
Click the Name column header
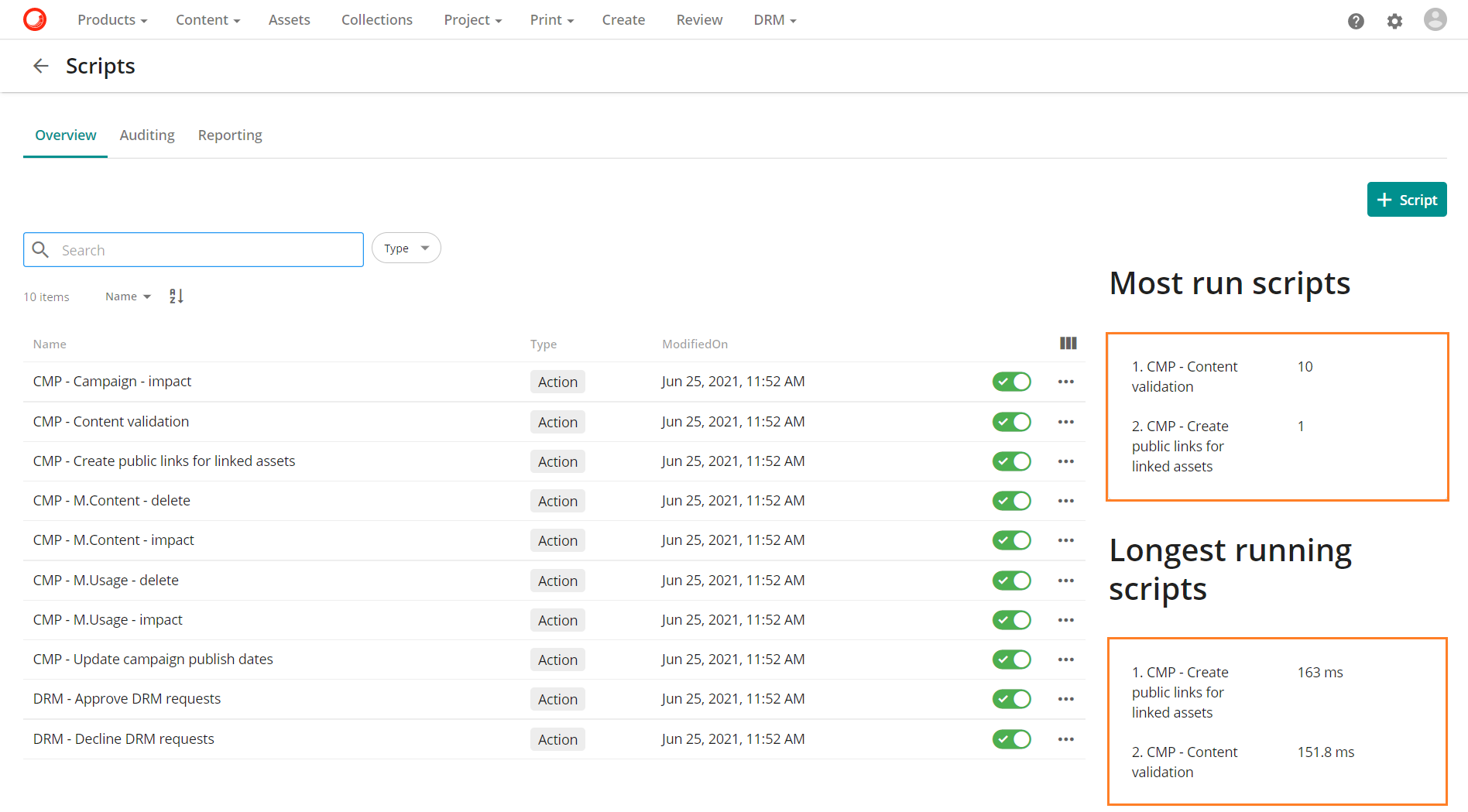click(x=50, y=344)
